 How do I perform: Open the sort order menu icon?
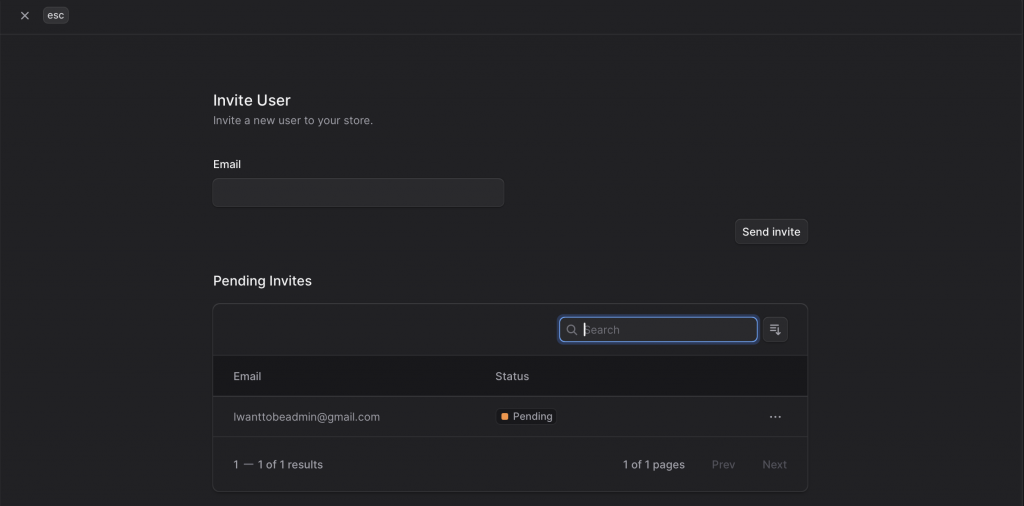(x=775, y=330)
